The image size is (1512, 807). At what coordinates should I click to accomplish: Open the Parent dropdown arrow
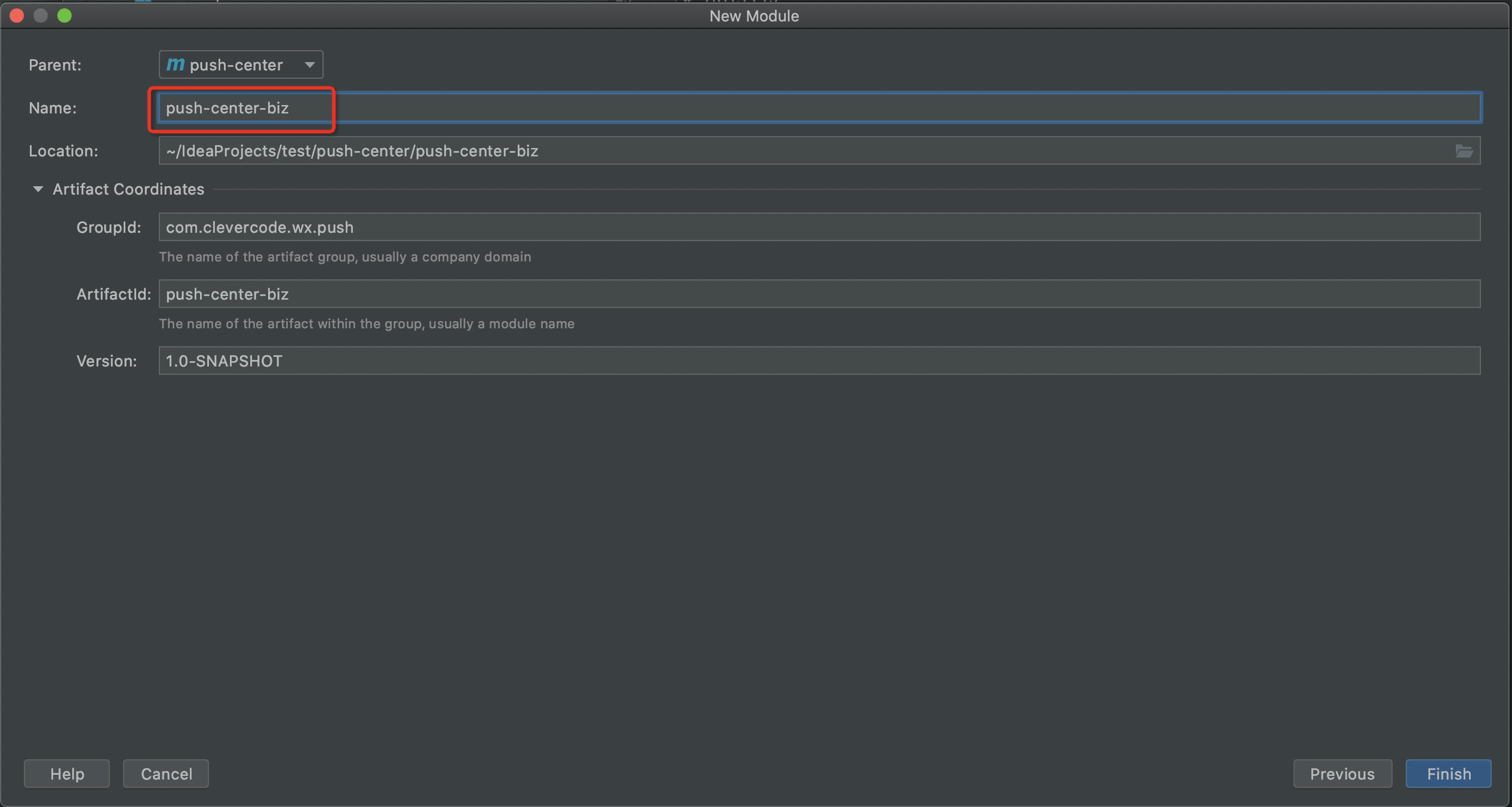(x=309, y=64)
